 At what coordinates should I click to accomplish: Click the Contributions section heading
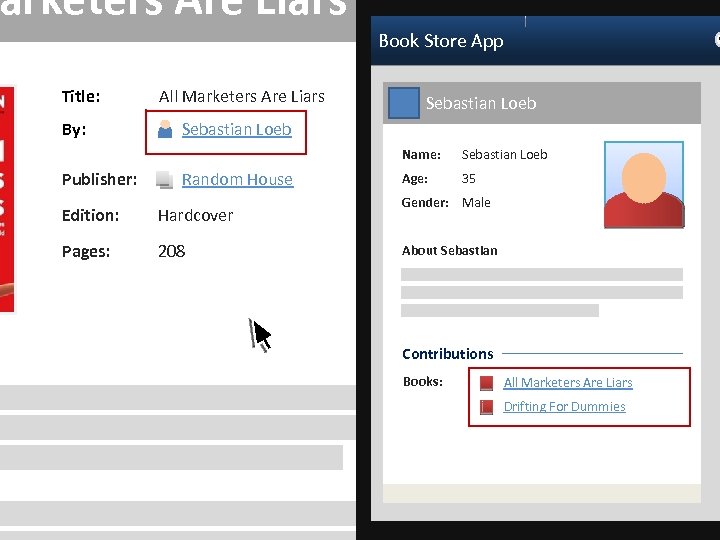tap(448, 354)
